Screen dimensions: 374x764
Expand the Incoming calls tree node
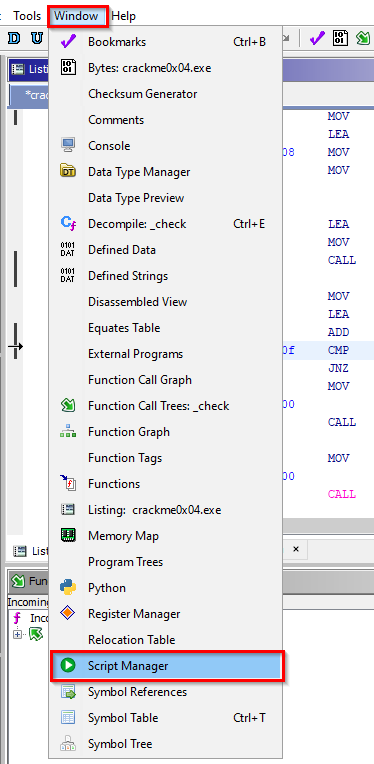[x=18, y=634]
